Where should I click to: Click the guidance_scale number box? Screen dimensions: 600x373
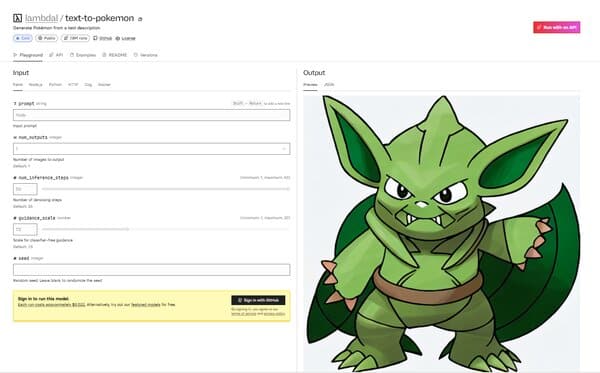(25, 230)
